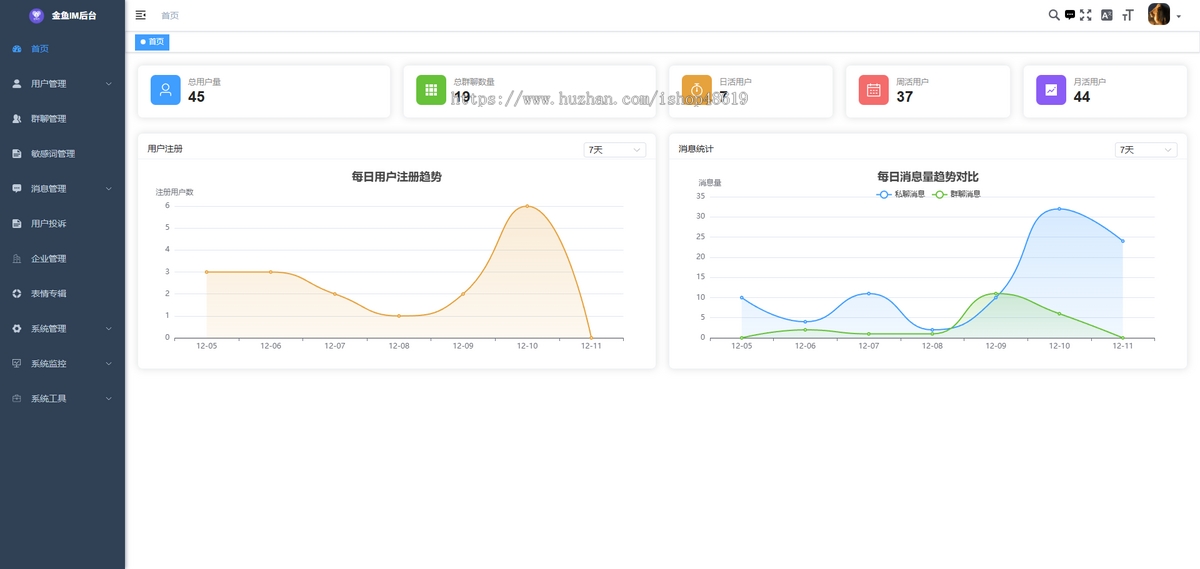Select the 首页 page tab
The height and width of the screenshot is (569, 1200).
(x=153, y=42)
